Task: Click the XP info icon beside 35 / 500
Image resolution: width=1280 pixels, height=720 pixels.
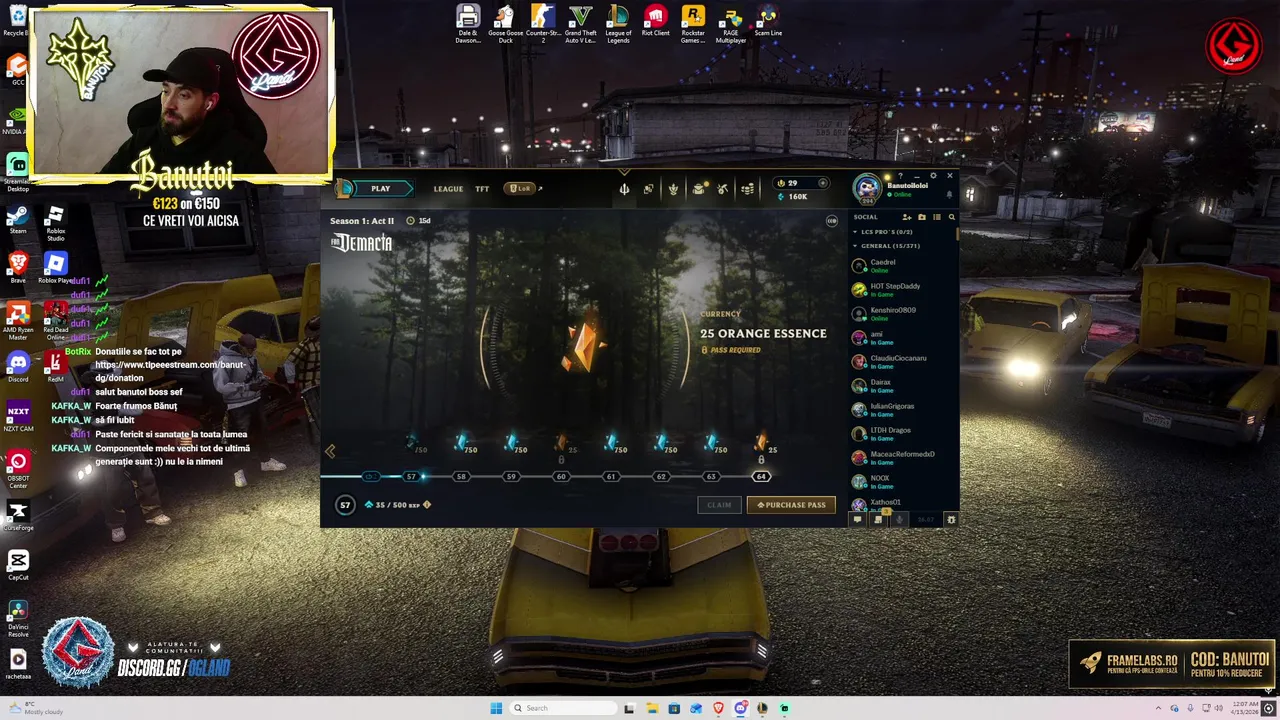Action: point(427,505)
